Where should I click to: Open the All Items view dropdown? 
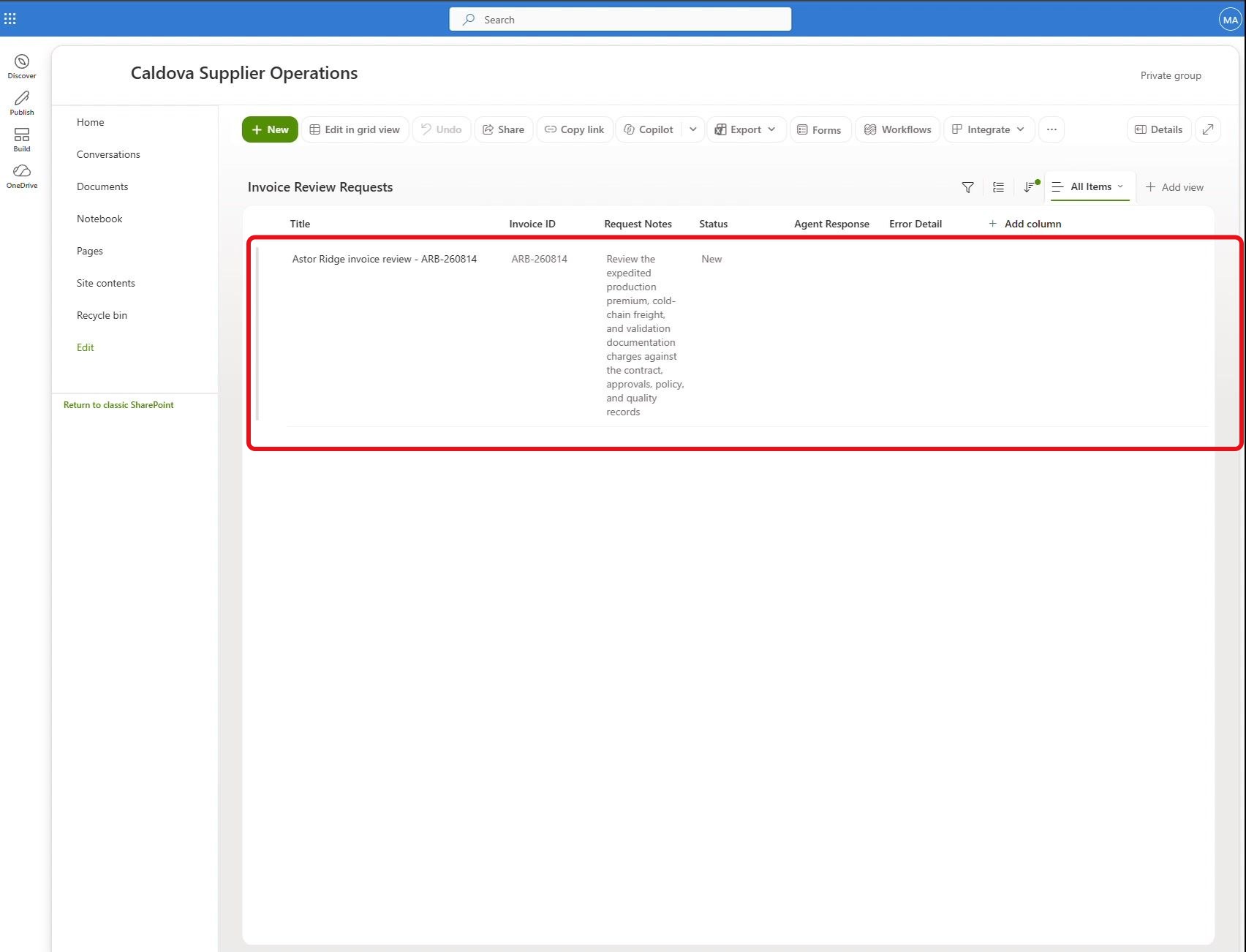[x=1090, y=187]
